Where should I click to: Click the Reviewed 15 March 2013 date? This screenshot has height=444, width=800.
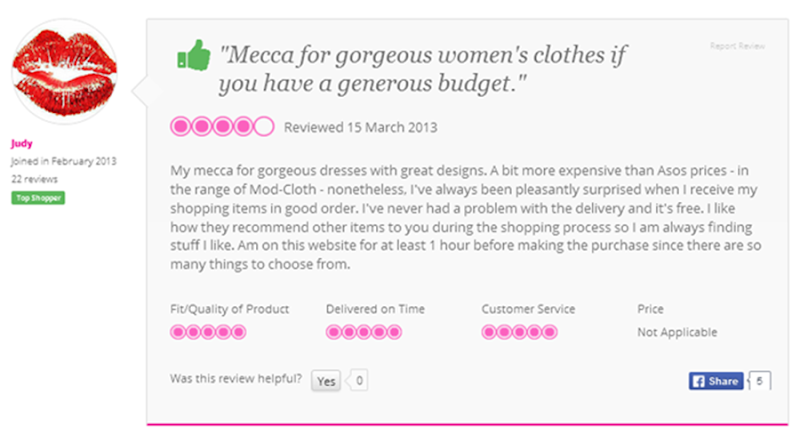pos(360,128)
